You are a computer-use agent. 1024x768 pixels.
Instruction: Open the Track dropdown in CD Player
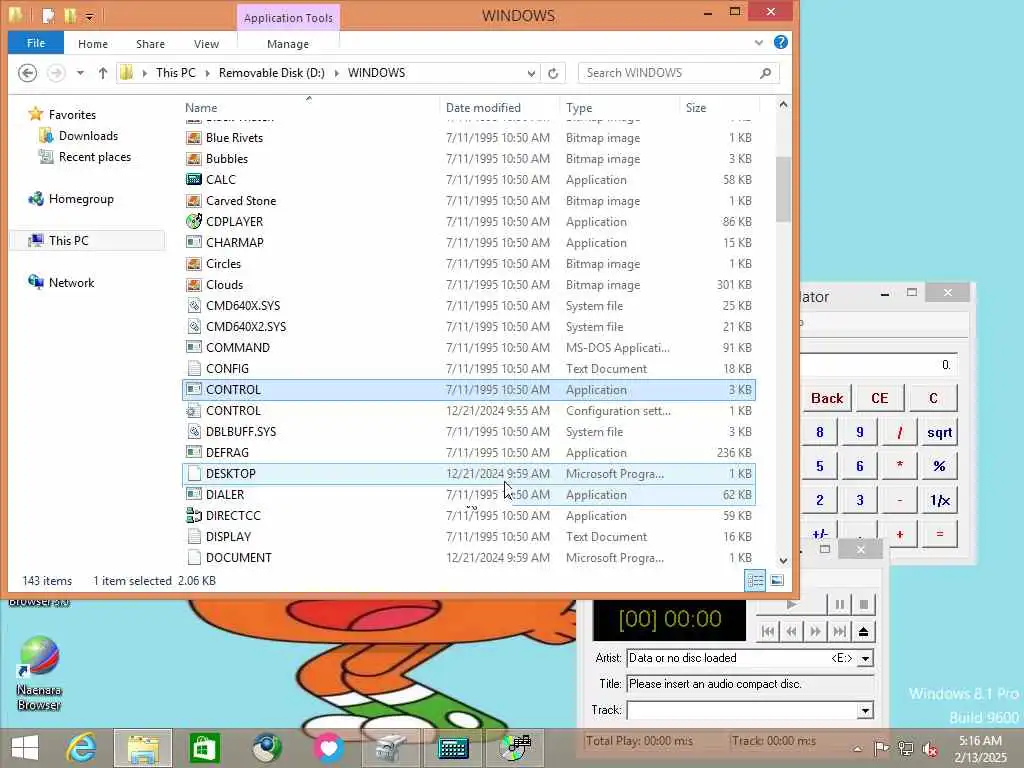coord(865,711)
